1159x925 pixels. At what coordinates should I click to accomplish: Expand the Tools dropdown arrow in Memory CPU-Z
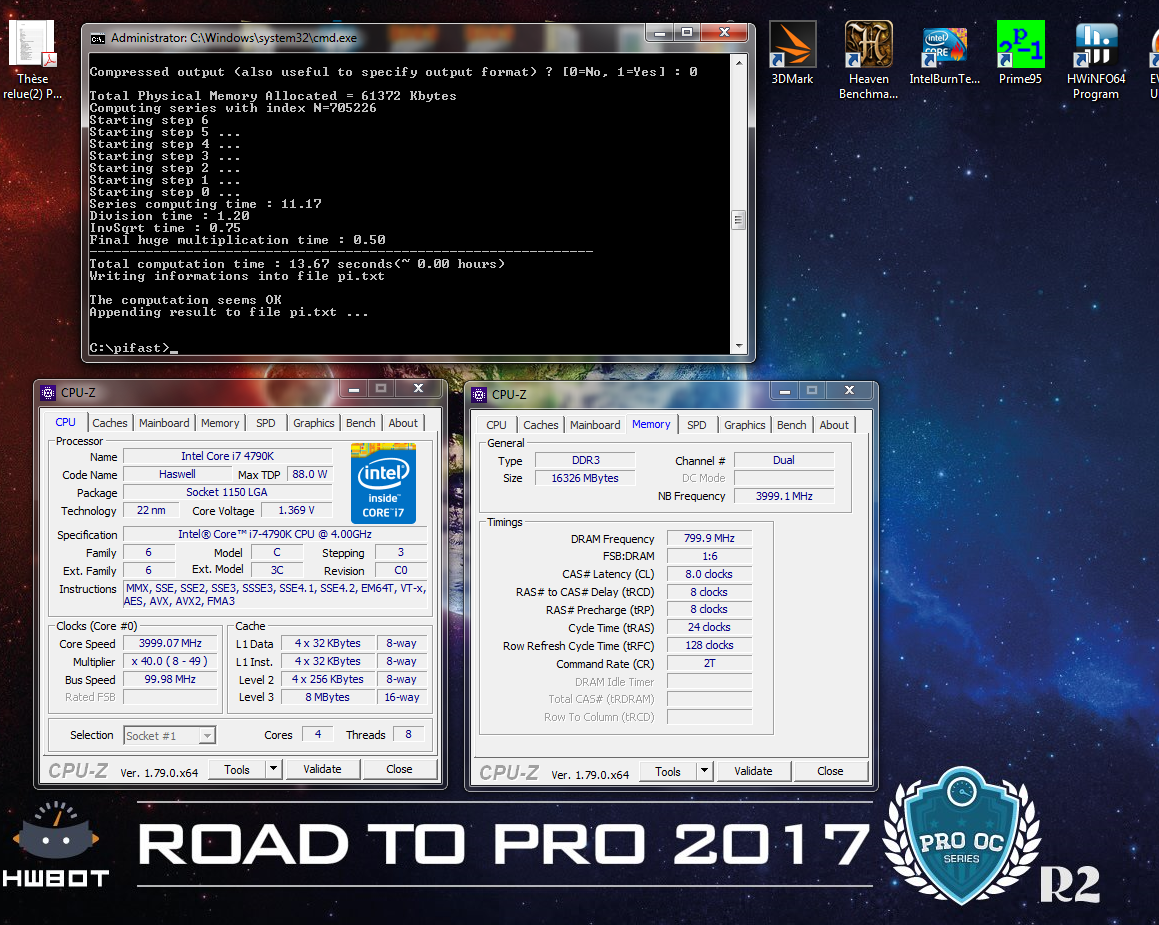click(703, 771)
